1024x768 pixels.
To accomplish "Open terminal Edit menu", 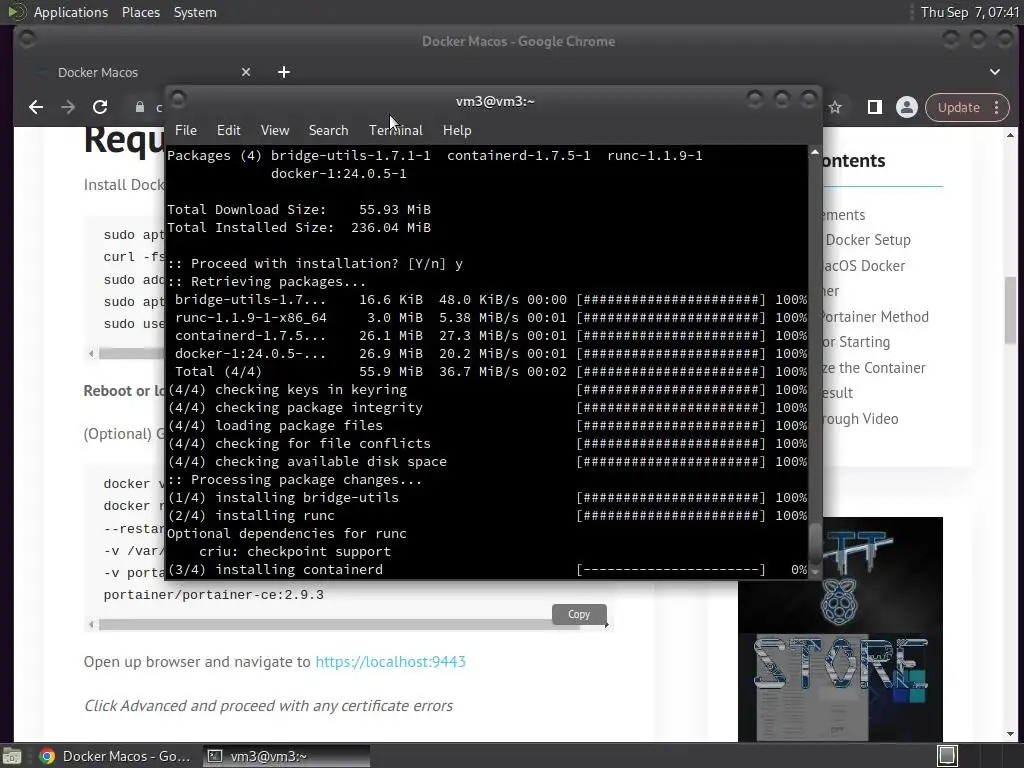I will [x=229, y=130].
